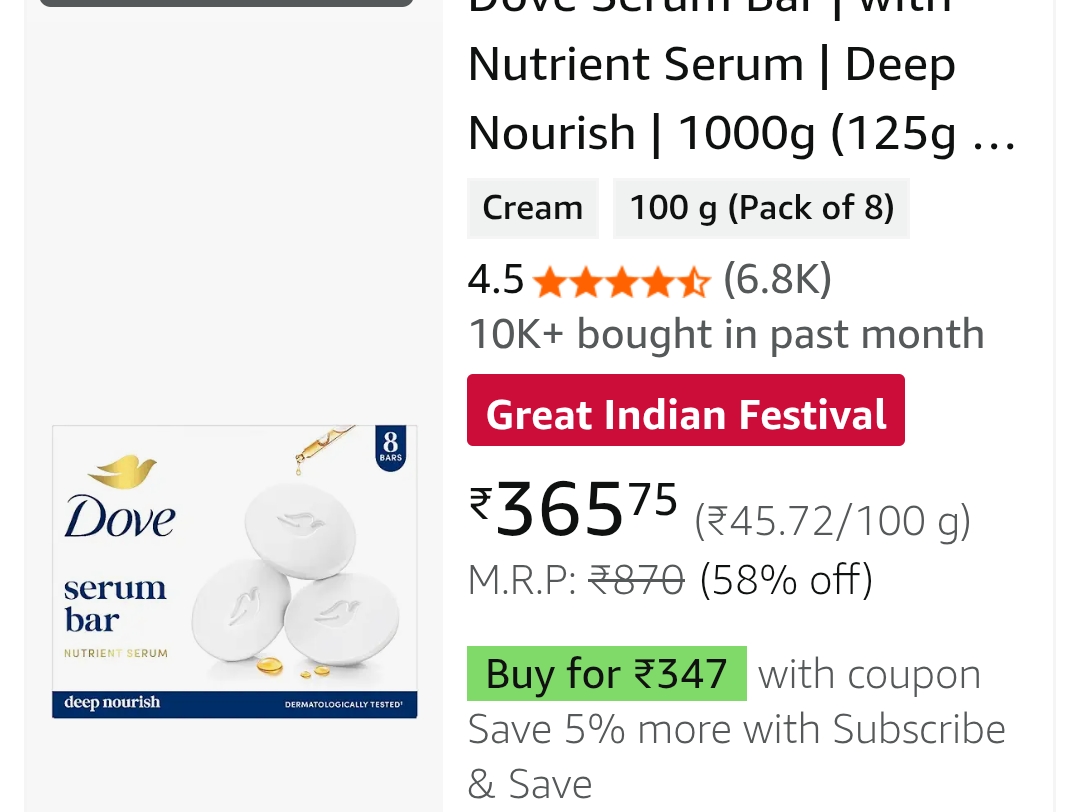Screen dimensions: 1080x812
Task: Open the Dove Serum Bar product title
Action: pos(740,98)
